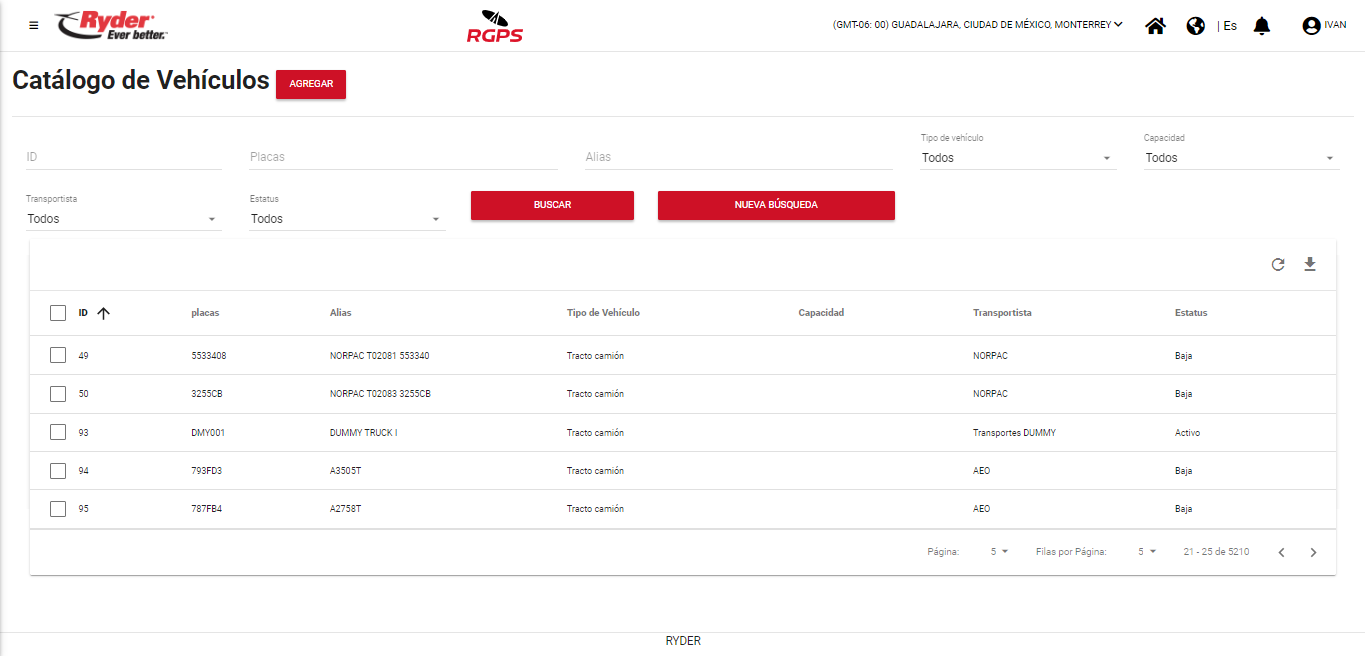The image size is (1365, 656).
Task: Sort by ID column arrow
Action: coord(103,313)
